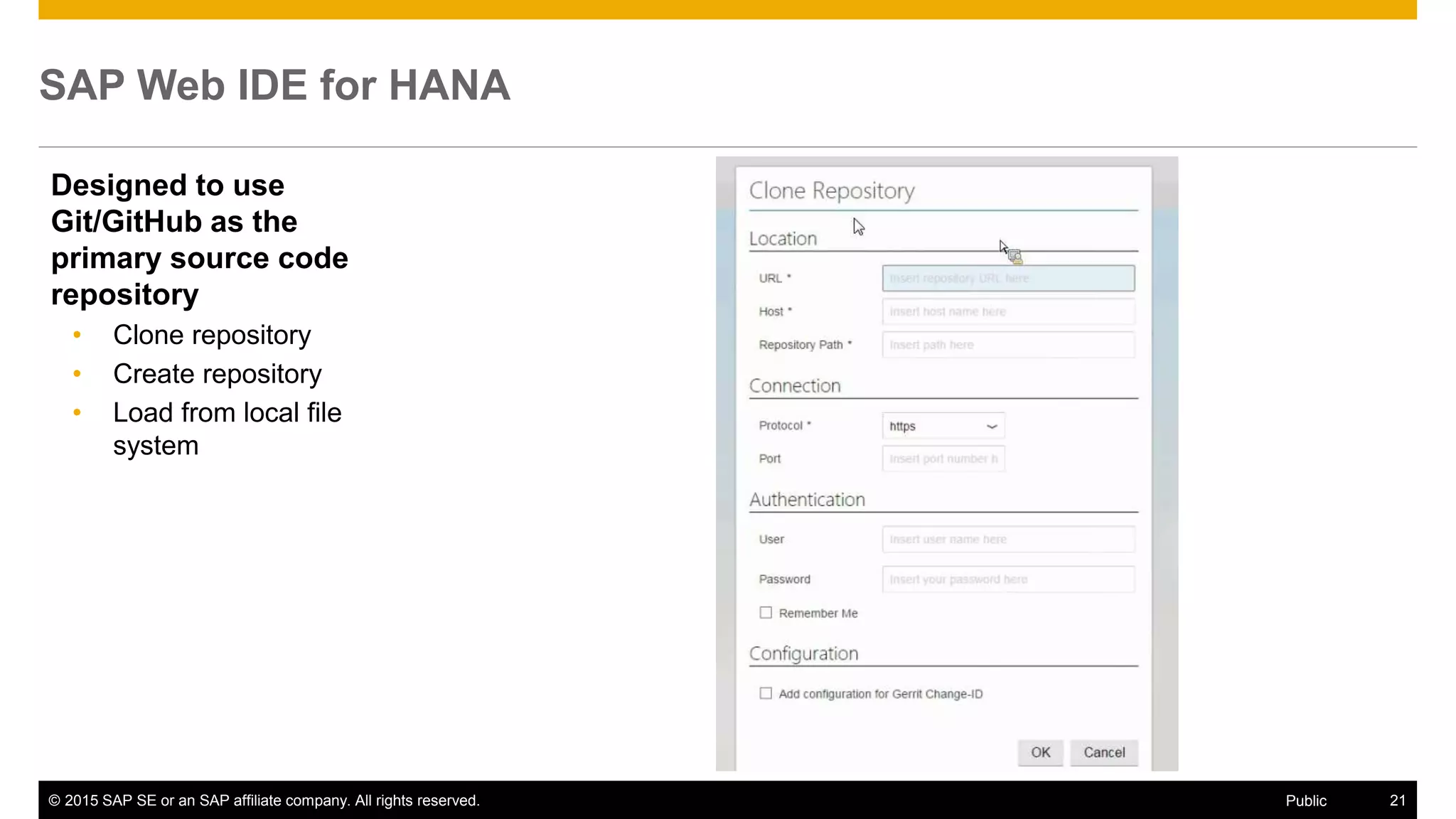Click the Authentication section heading
The width and height of the screenshot is (1456, 819).
click(807, 499)
